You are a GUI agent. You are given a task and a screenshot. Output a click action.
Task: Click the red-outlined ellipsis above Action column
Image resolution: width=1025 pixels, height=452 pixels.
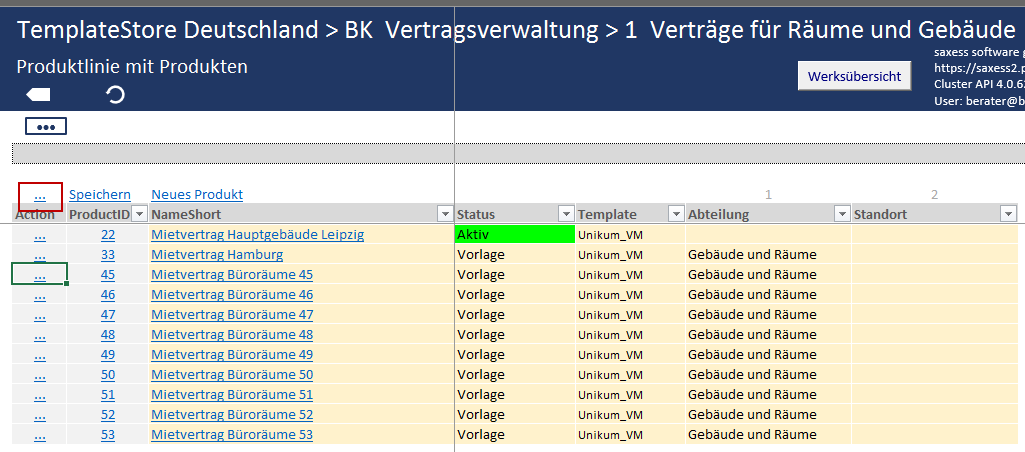40,195
